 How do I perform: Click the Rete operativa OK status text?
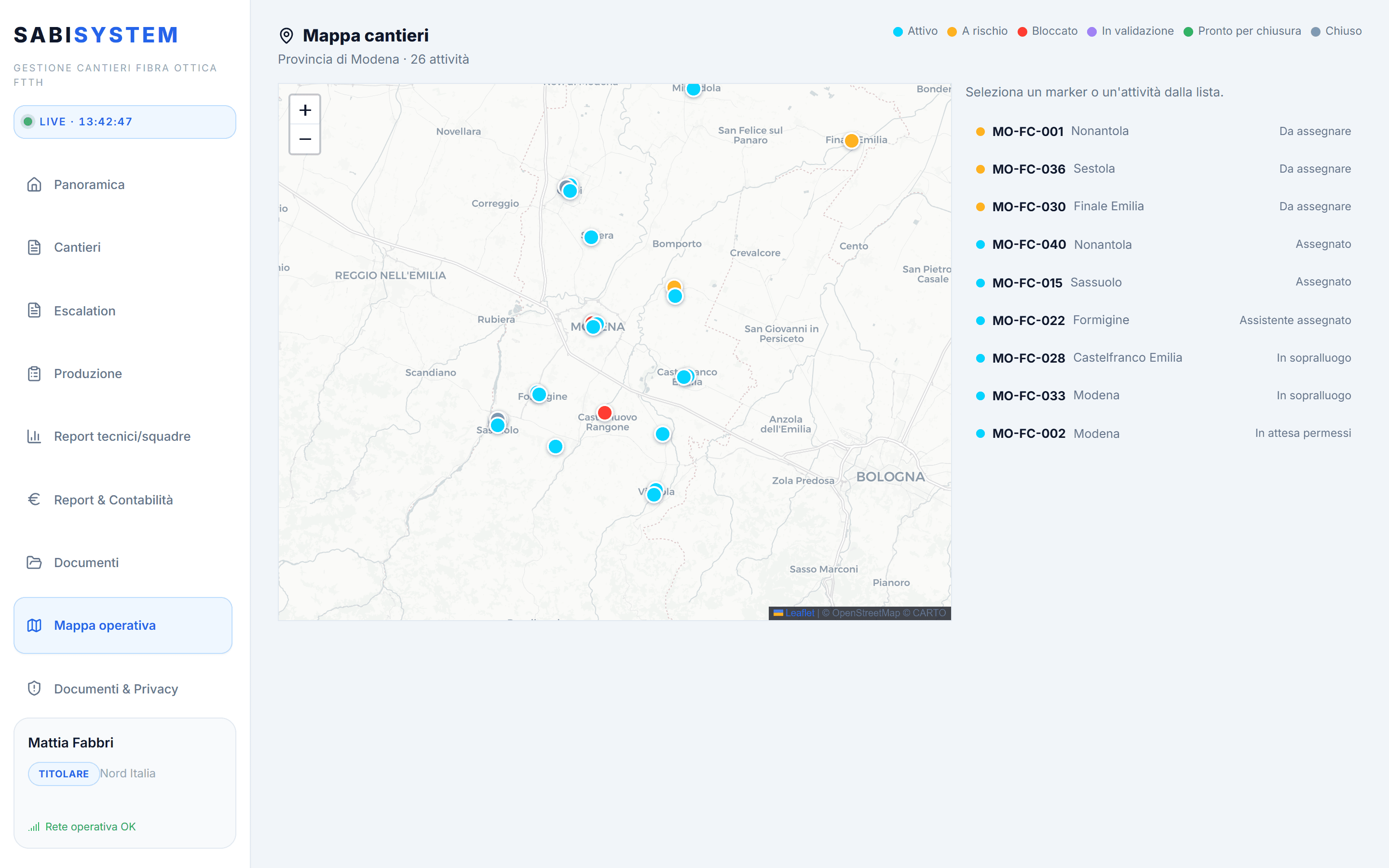pyautogui.click(x=91, y=827)
